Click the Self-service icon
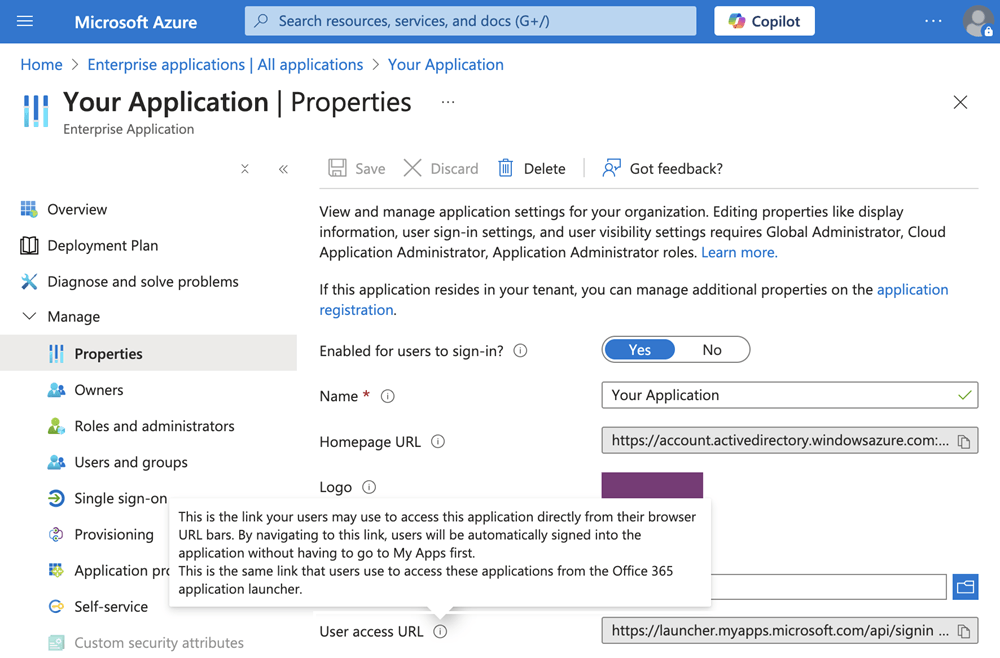This screenshot has width=1000, height=658. (x=56, y=606)
